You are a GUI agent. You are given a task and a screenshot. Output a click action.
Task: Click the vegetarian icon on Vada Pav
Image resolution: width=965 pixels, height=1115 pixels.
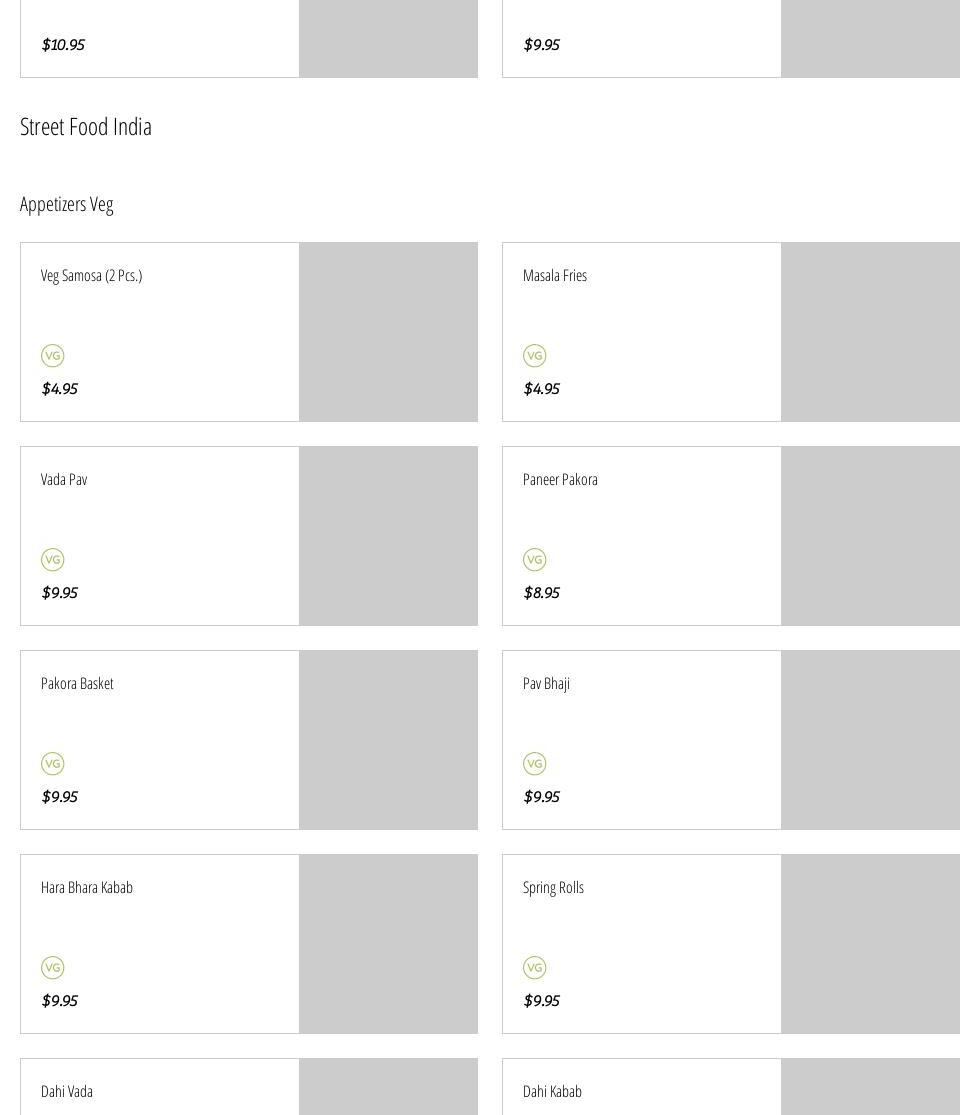tap(52, 559)
